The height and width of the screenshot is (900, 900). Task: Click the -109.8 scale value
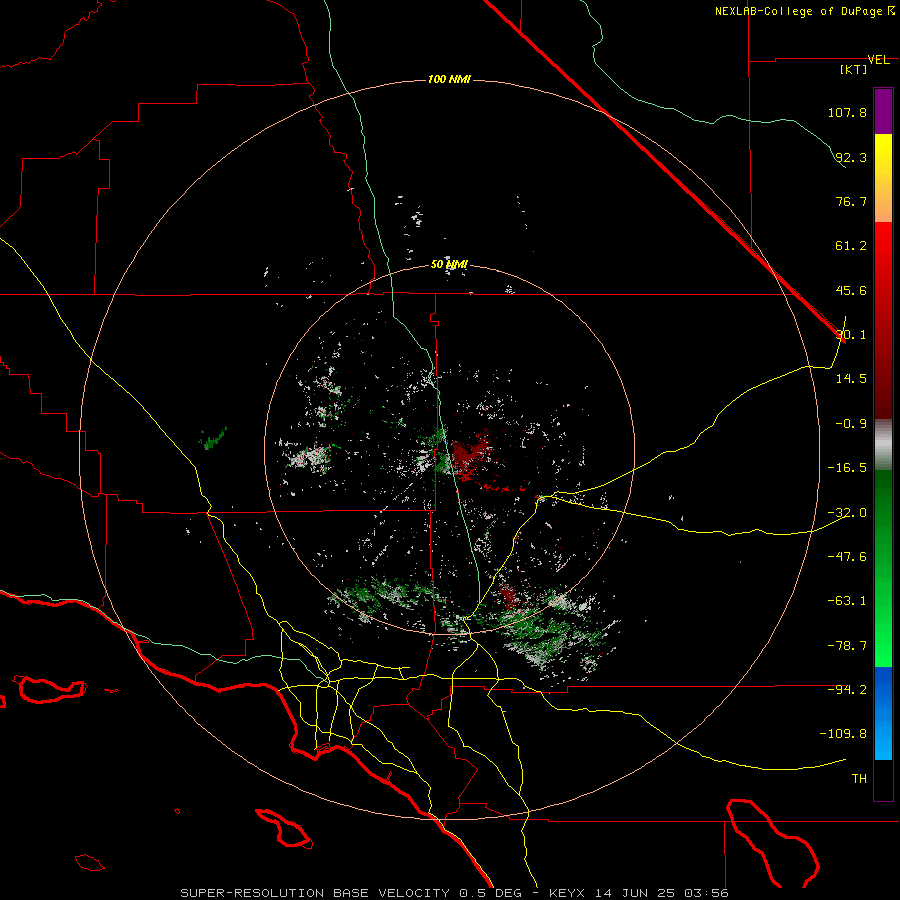click(x=844, y=734)
